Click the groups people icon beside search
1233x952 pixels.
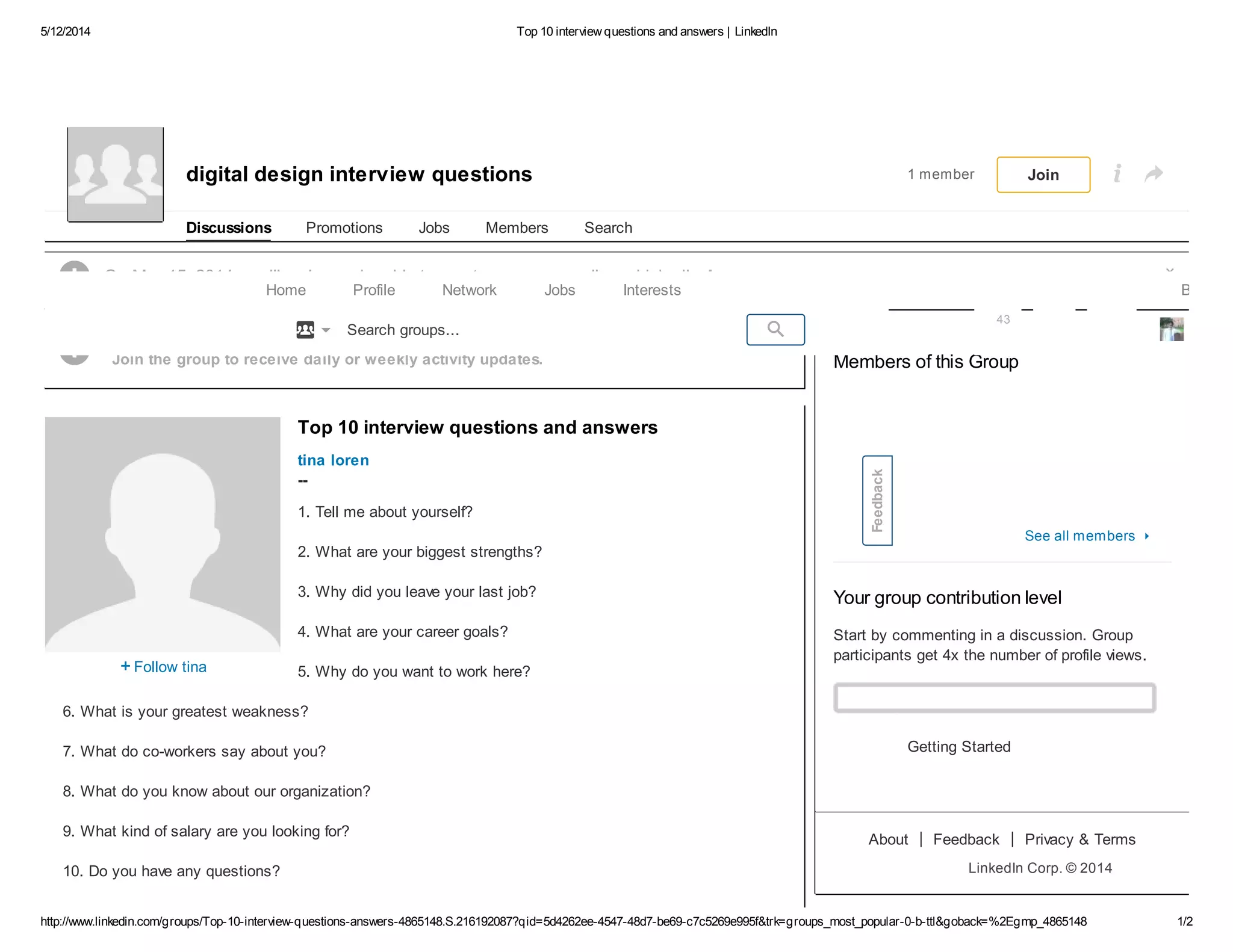click(305, 330)
